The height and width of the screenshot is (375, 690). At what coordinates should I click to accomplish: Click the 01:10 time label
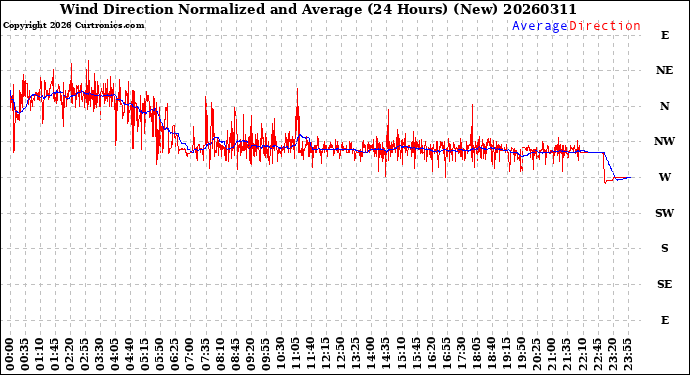pos(40,354)
